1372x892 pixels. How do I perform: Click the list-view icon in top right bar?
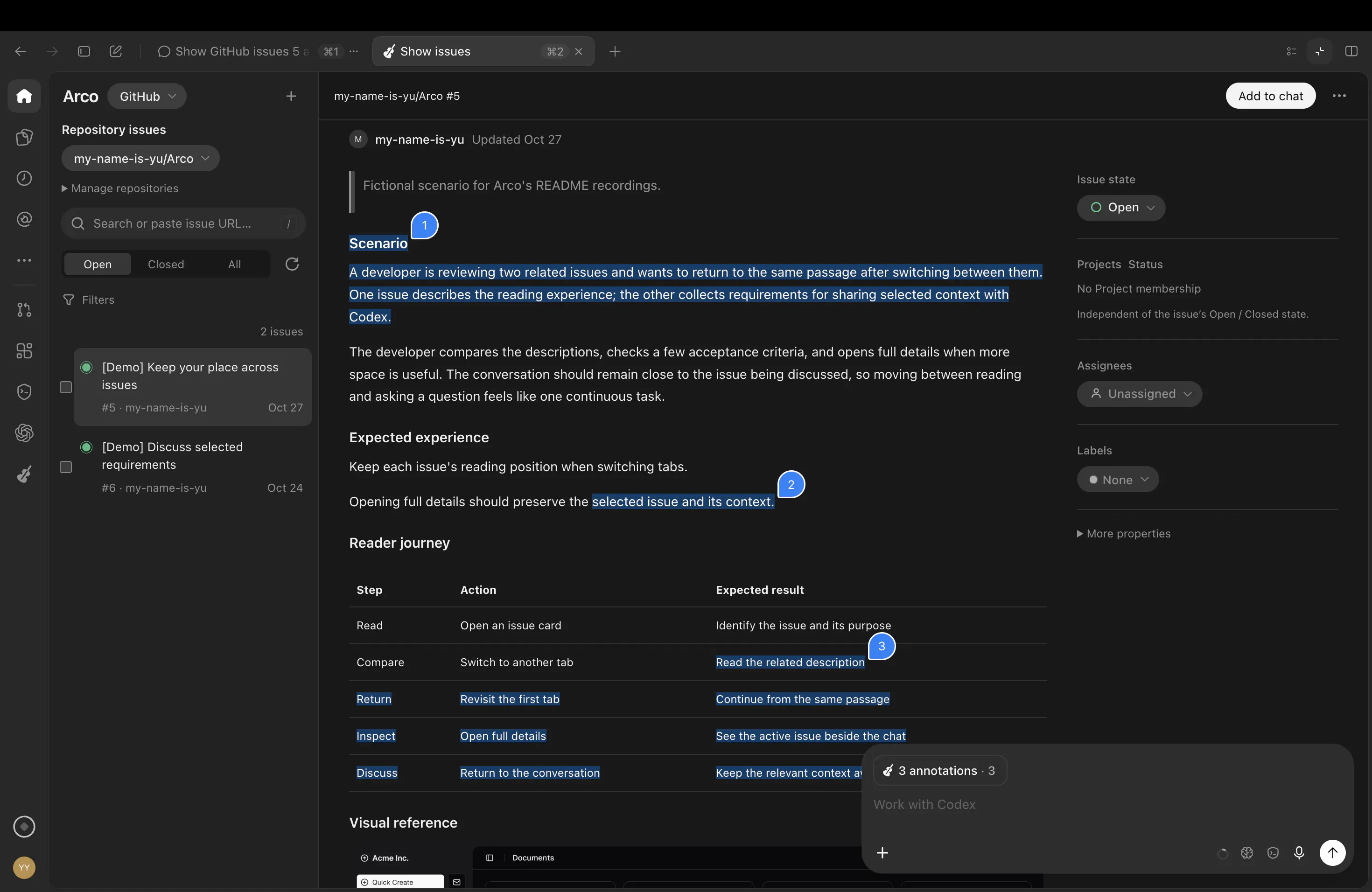tap(1291, 51)
